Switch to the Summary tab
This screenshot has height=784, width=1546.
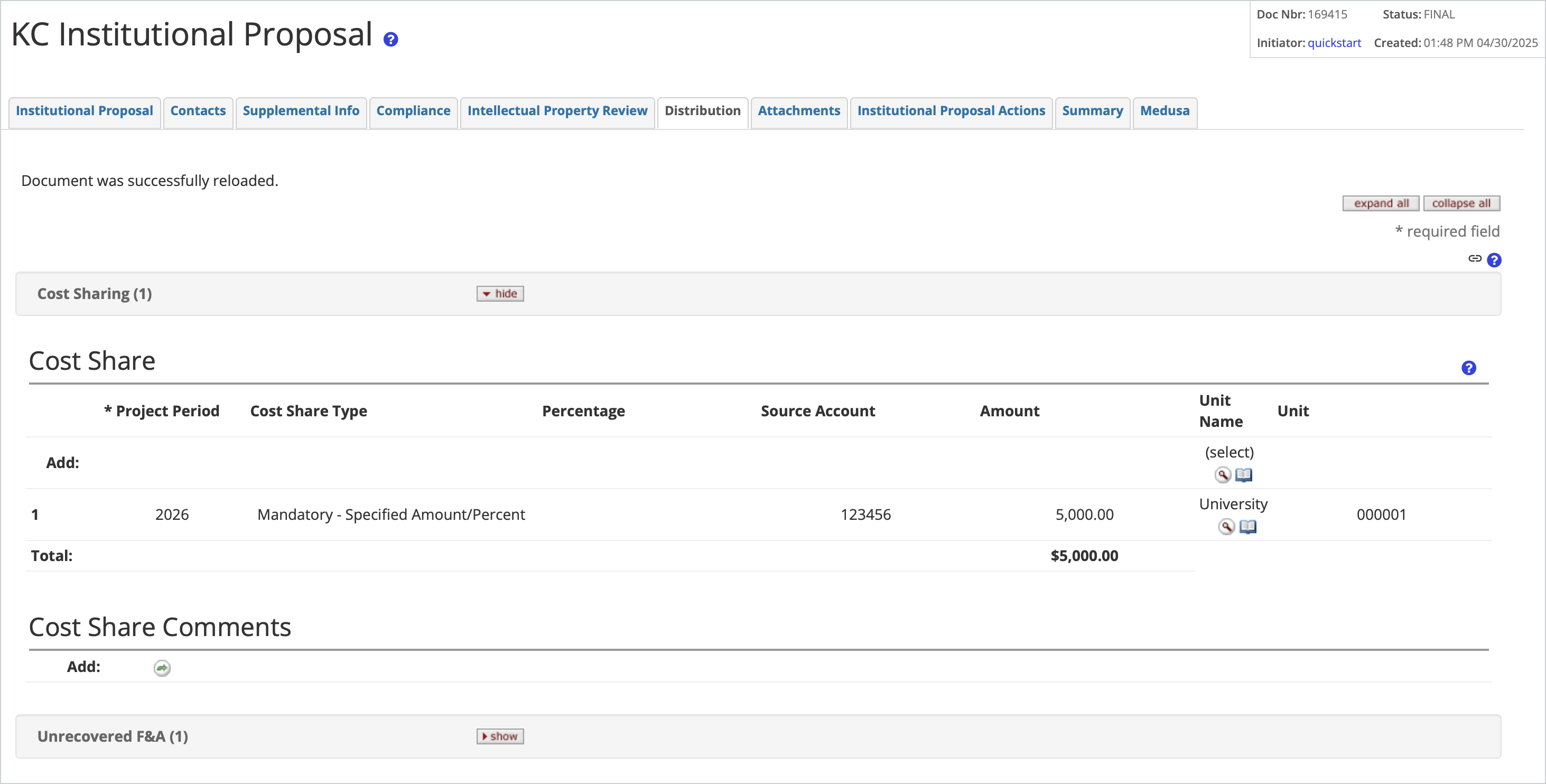click(x=1092, y=111)
